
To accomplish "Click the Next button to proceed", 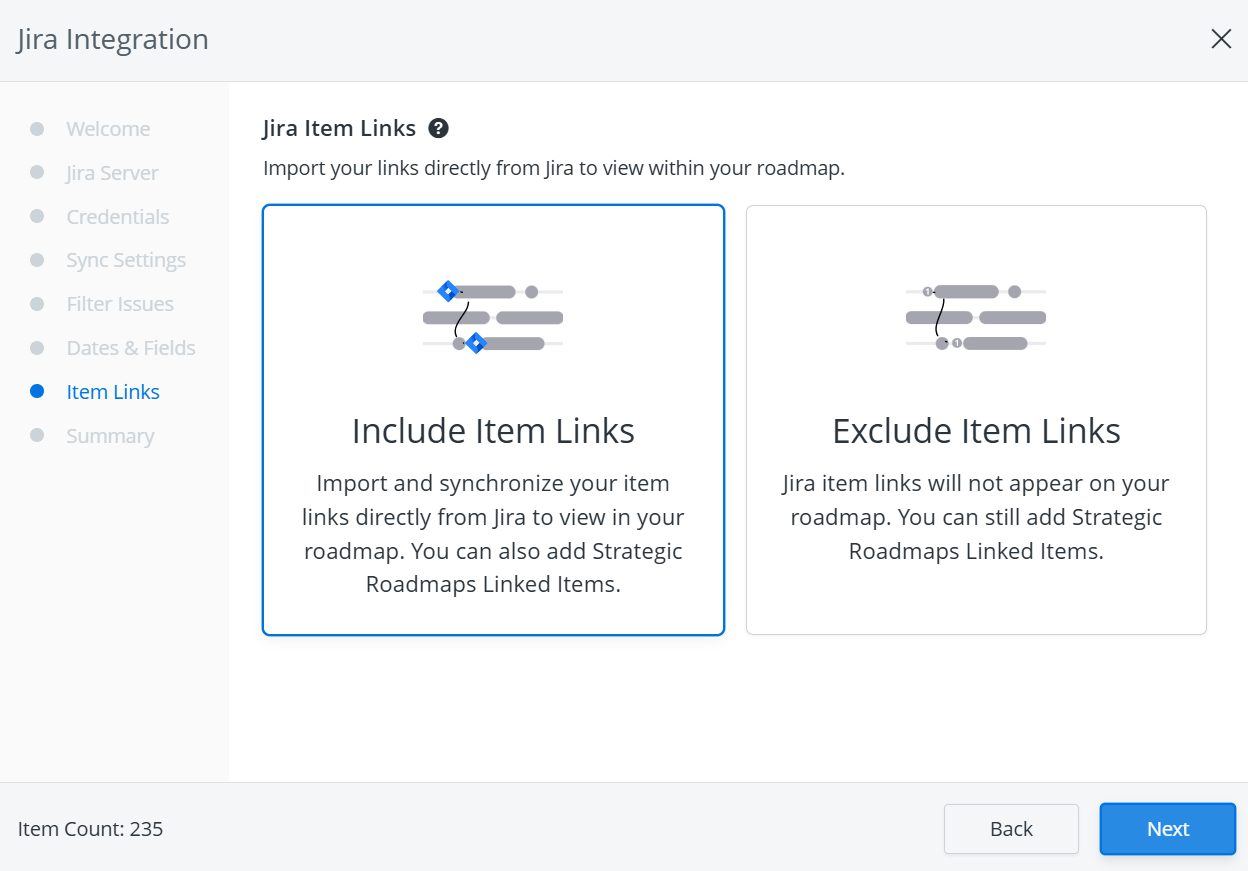I will click(1167, 829).
